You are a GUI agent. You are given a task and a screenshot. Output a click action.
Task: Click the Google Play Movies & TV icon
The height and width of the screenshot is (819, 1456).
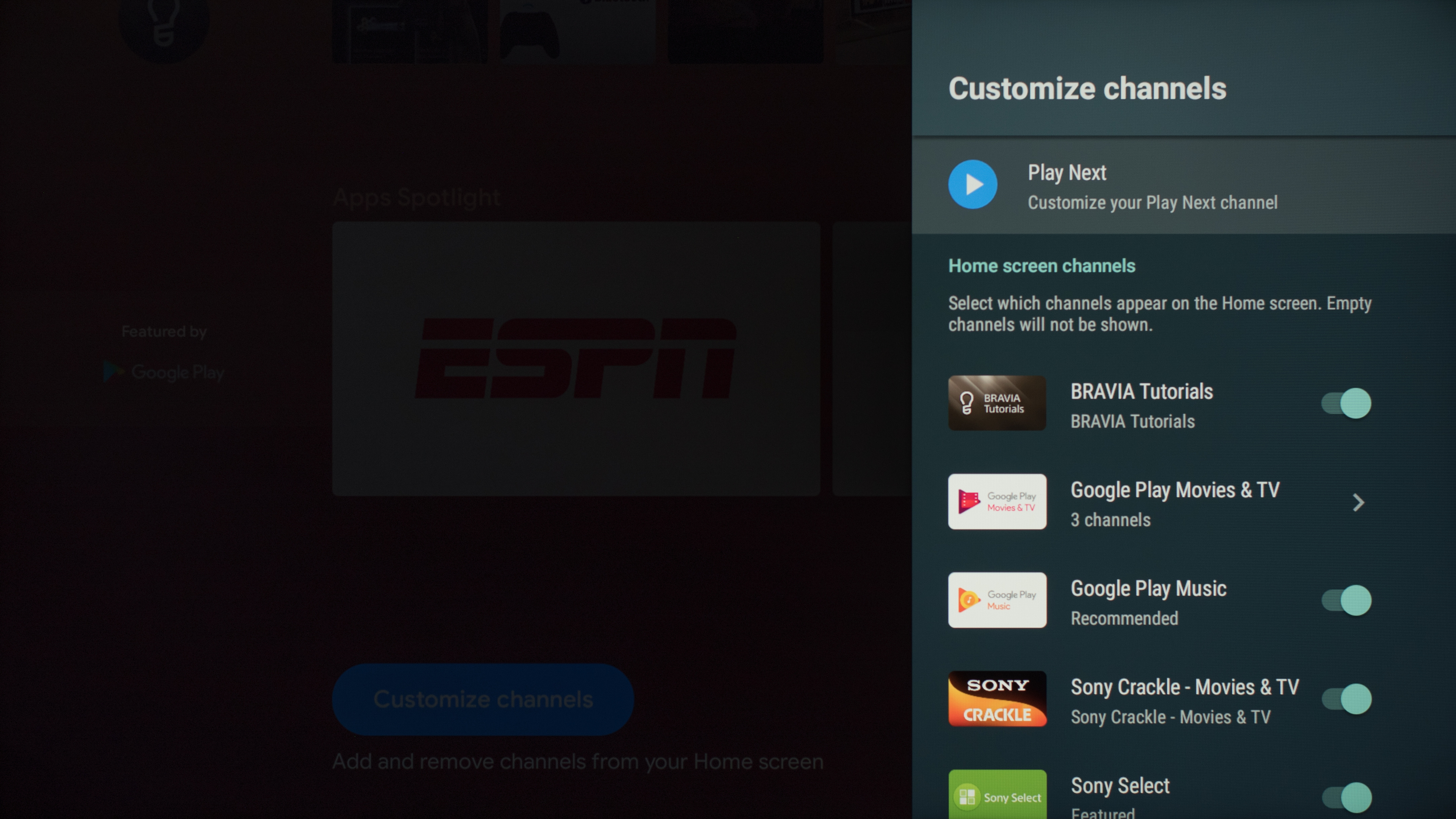click(x=997, y=501)
